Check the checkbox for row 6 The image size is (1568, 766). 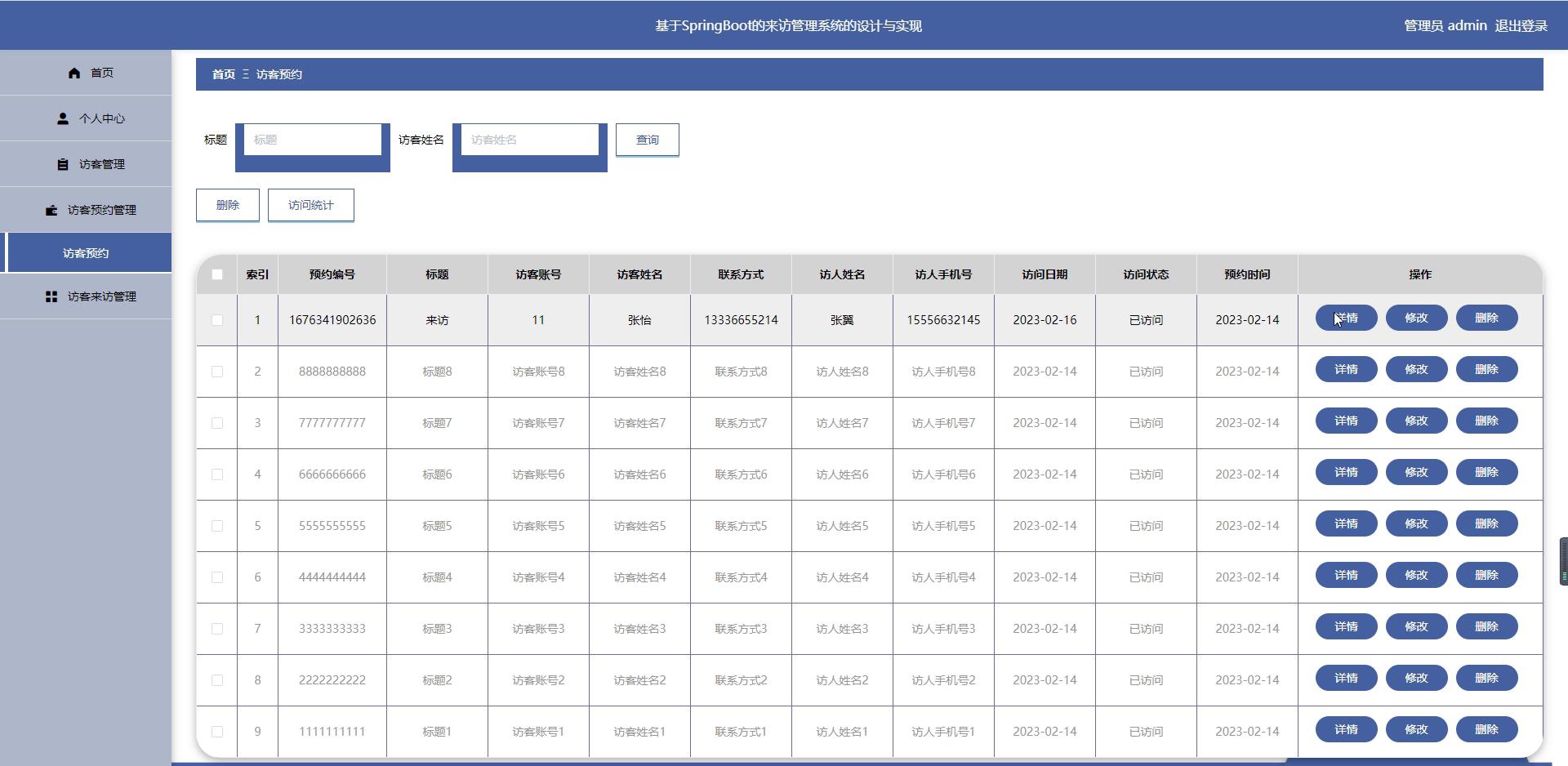click(x=217, y=577)
